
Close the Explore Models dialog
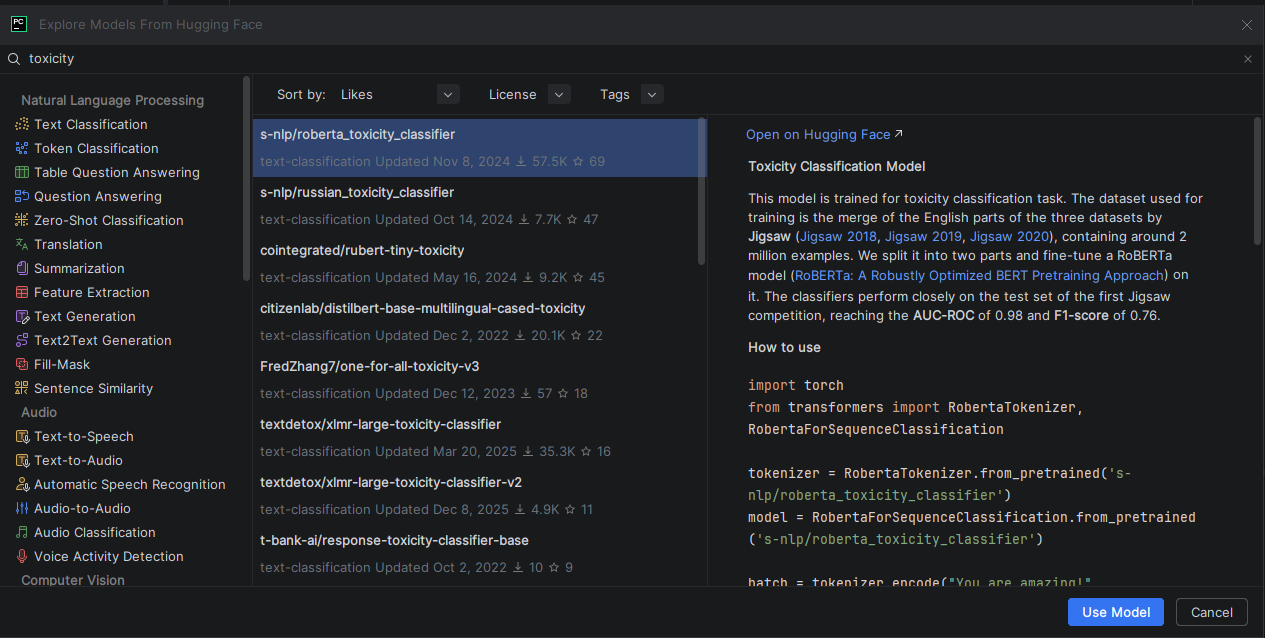[x=1246, y=24]
